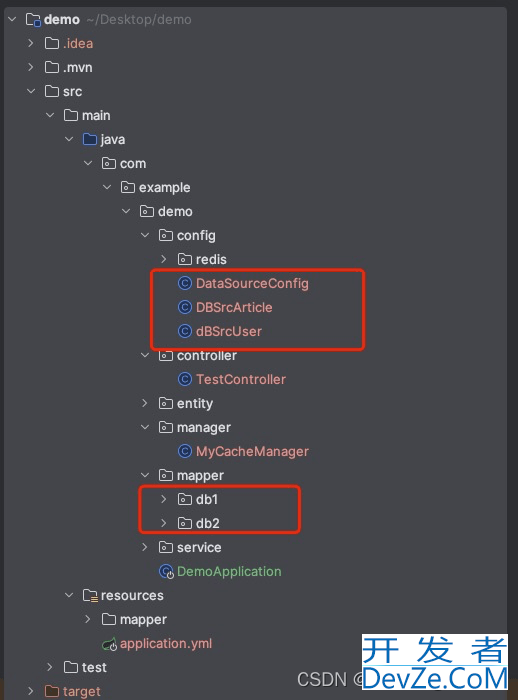Collapse the config package
The image size is (518, 700).
coord(145,235)
